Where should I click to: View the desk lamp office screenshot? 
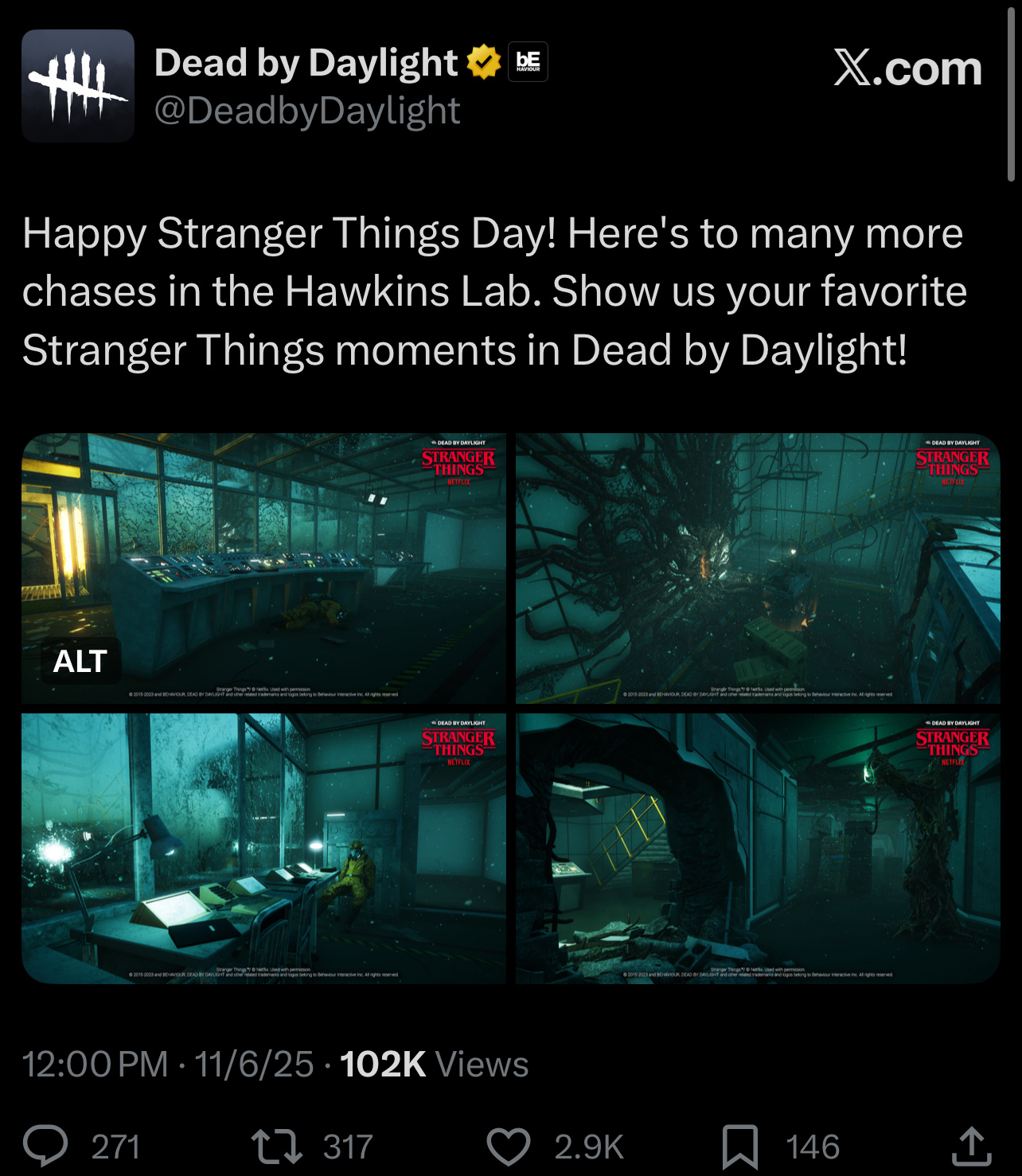(x=263, y=849)
